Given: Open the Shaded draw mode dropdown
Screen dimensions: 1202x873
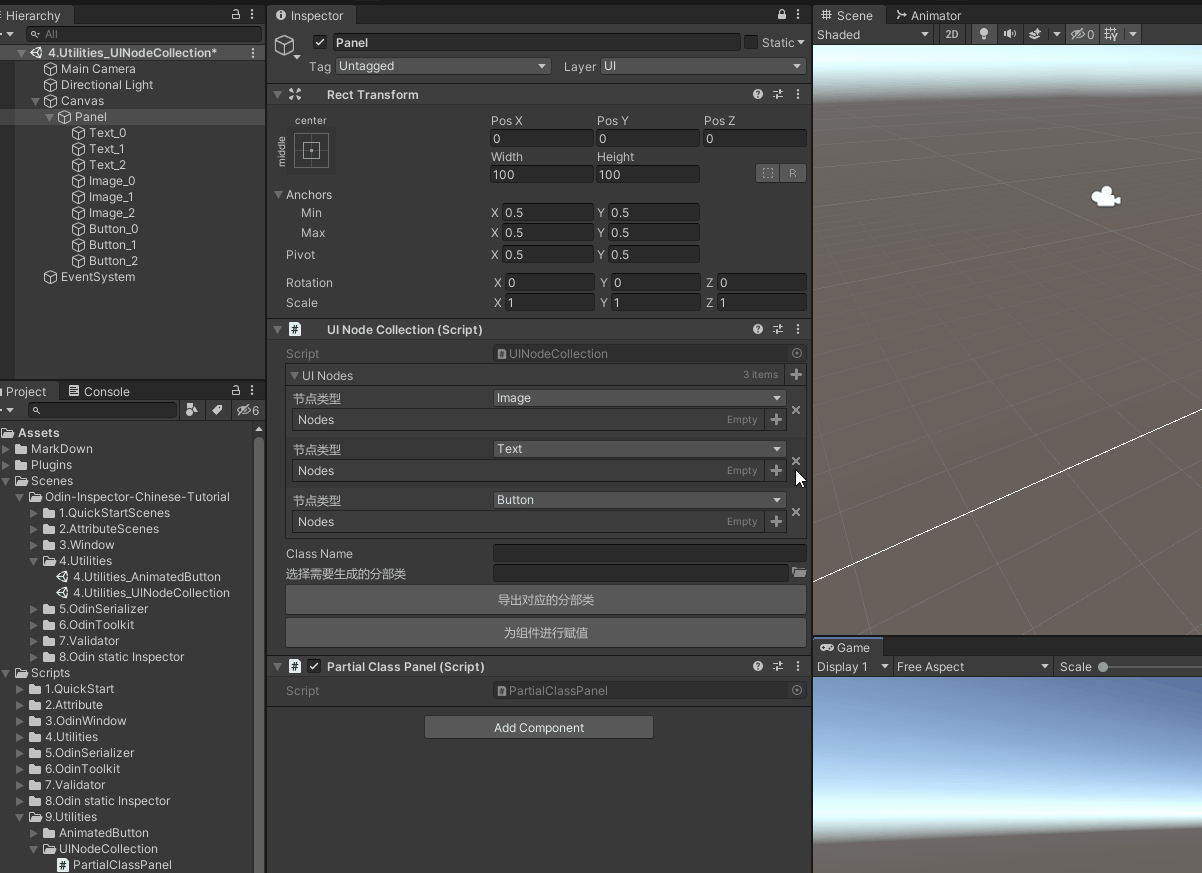Looking at the screenshot, I should point(873,34).
